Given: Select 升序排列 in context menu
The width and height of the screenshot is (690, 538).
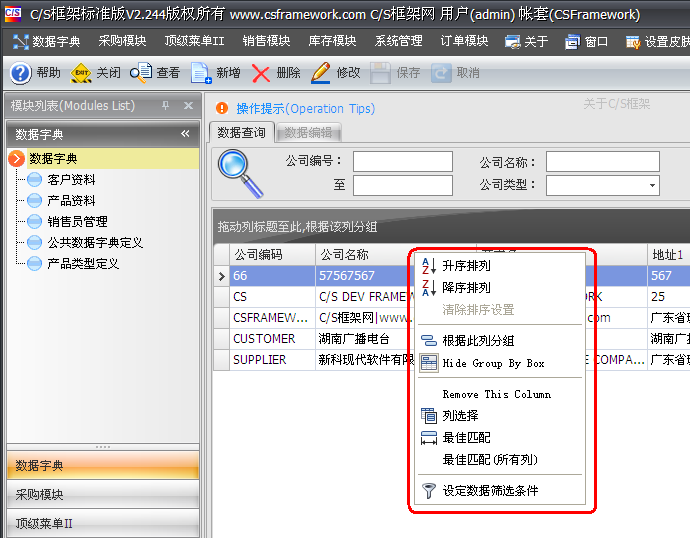Looking at the screenshot, I should (466, 266).
